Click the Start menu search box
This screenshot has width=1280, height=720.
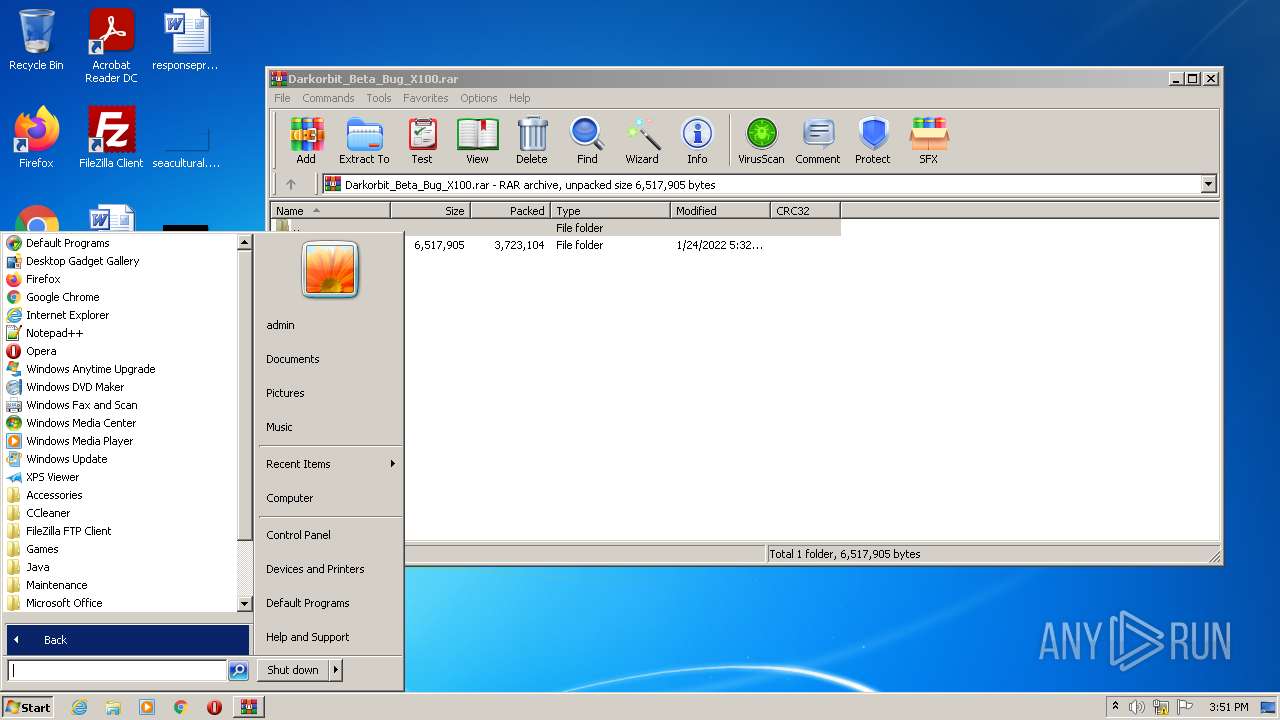pos(117,670)
